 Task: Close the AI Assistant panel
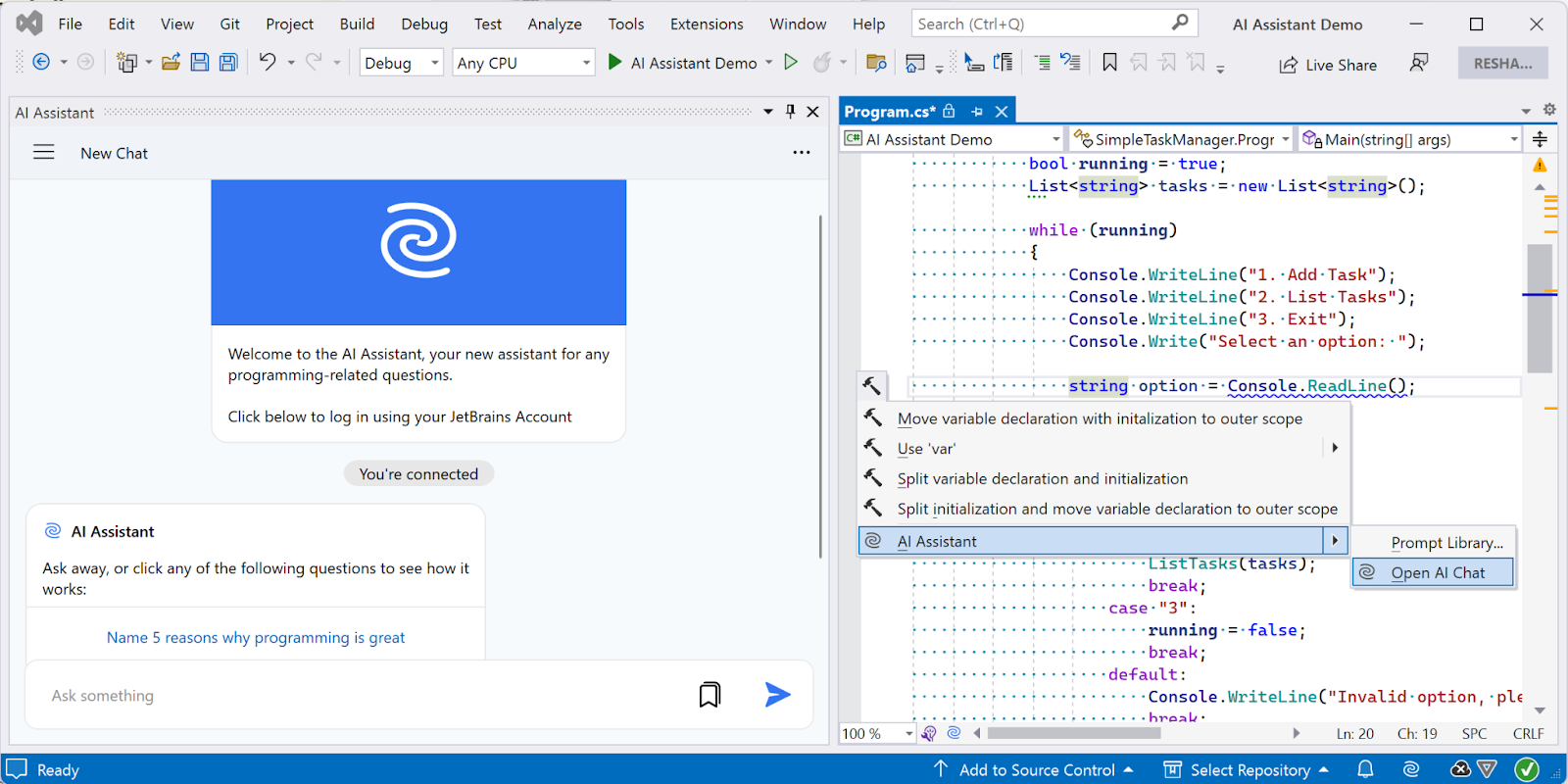pos(812,112)
